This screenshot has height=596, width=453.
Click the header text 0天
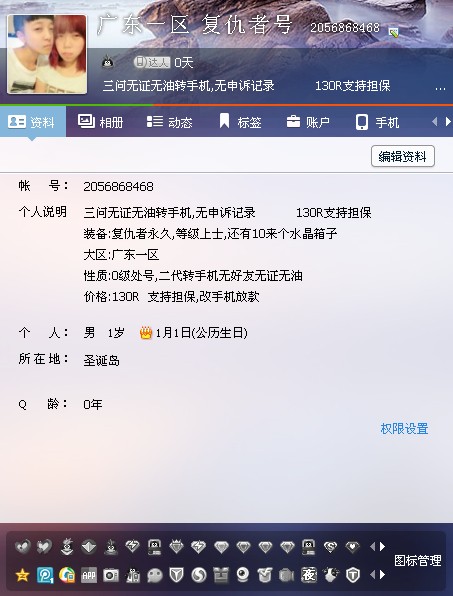click(184, 62)
